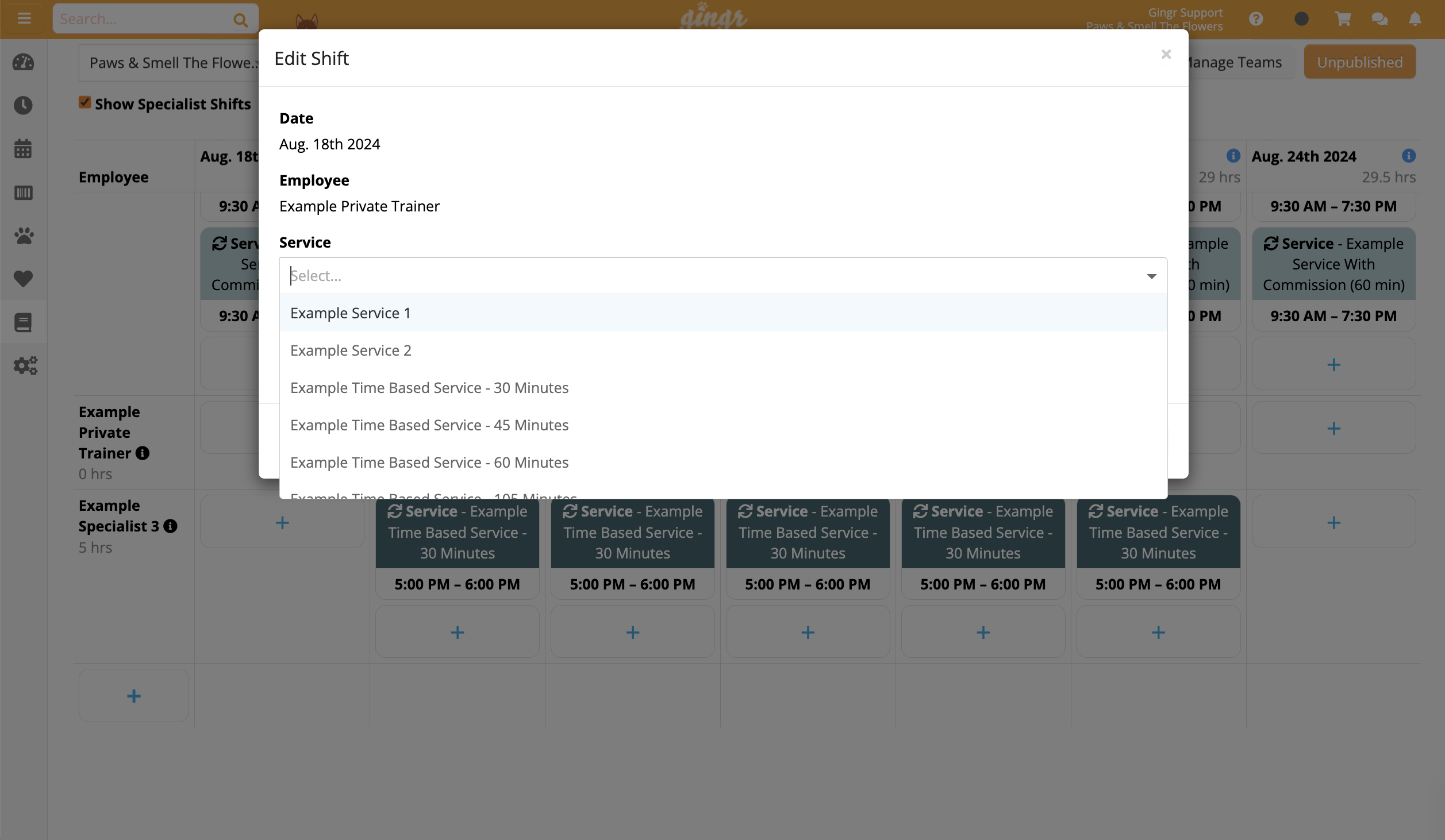Open the help question mark icon
Screen dimensions: 1445x840
coord(1256,19)
